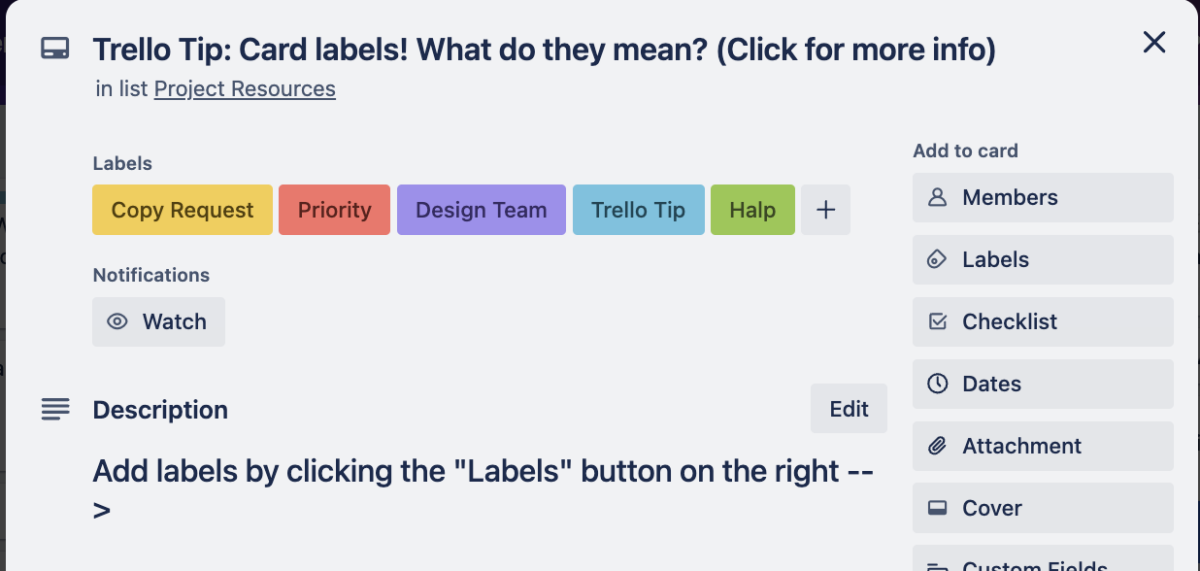Viewport: 1200px width, 571px height.
Task: Click the green Halp label
Action: 752,210
